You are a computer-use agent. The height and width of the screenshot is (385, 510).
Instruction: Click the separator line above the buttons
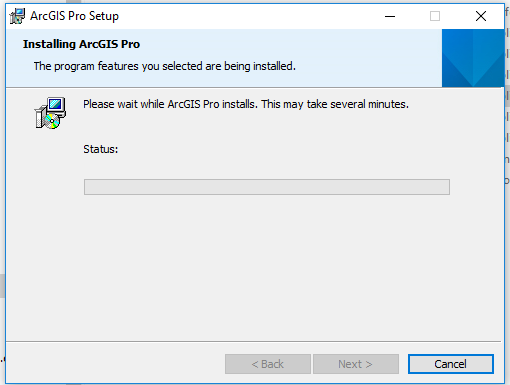[x=253, y=341]
